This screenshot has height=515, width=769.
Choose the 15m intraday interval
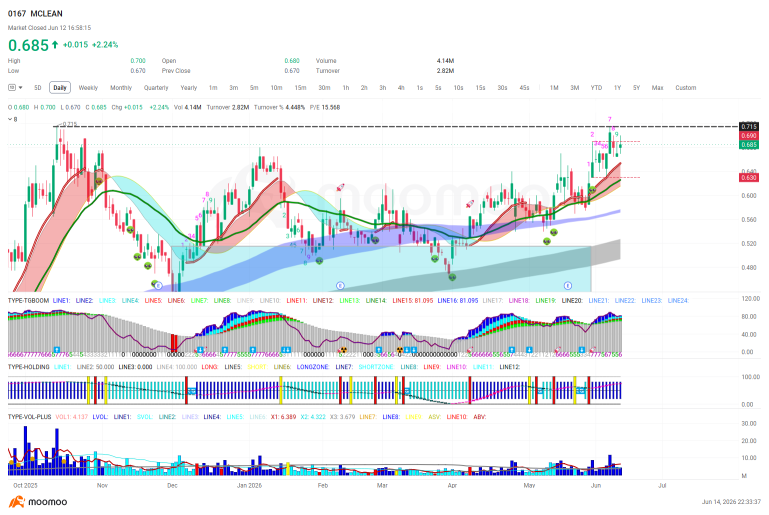[x=300, y=88]
